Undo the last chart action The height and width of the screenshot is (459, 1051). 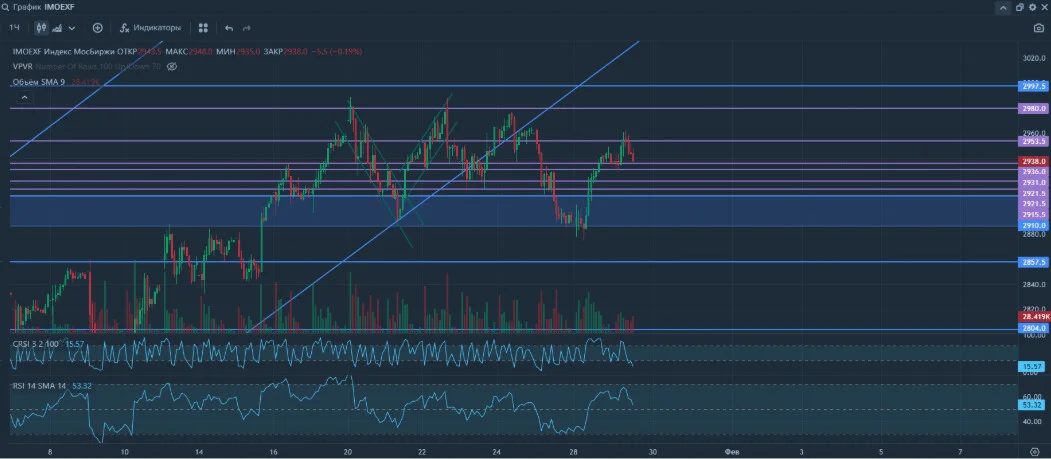(x=229, y=28)
